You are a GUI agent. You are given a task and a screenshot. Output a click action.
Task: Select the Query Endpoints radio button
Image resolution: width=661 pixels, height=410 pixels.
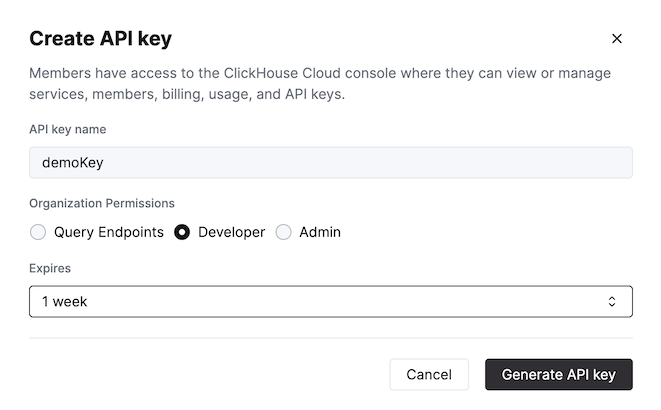click(38, 232)
